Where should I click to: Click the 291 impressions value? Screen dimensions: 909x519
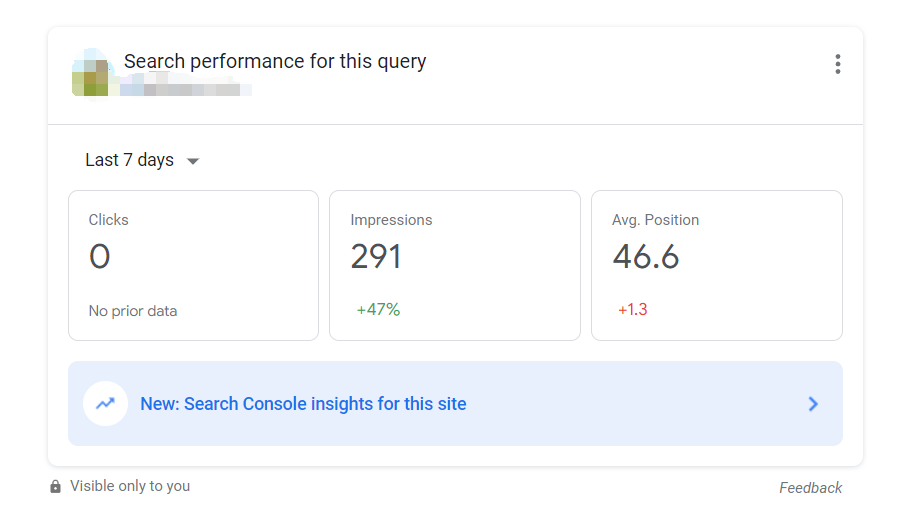[x=376, y=257]
